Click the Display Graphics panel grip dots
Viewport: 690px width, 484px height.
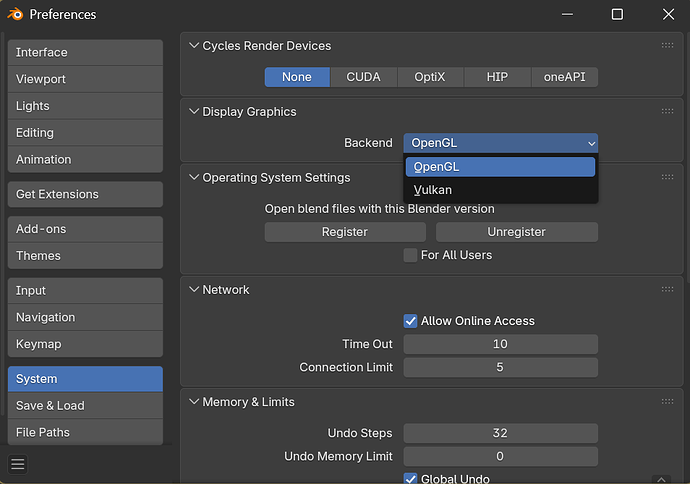click(x=667, y=112)
